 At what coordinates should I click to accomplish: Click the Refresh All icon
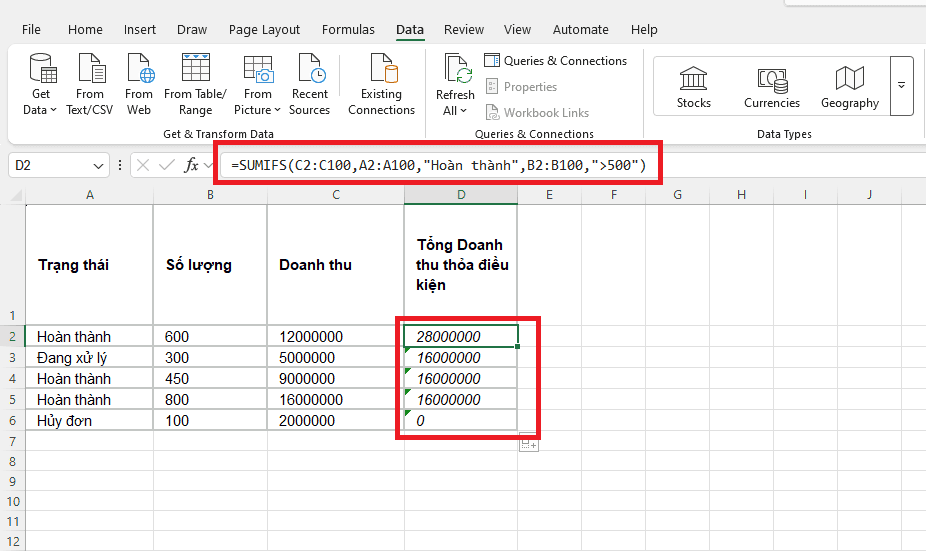[x=457, y=68]
